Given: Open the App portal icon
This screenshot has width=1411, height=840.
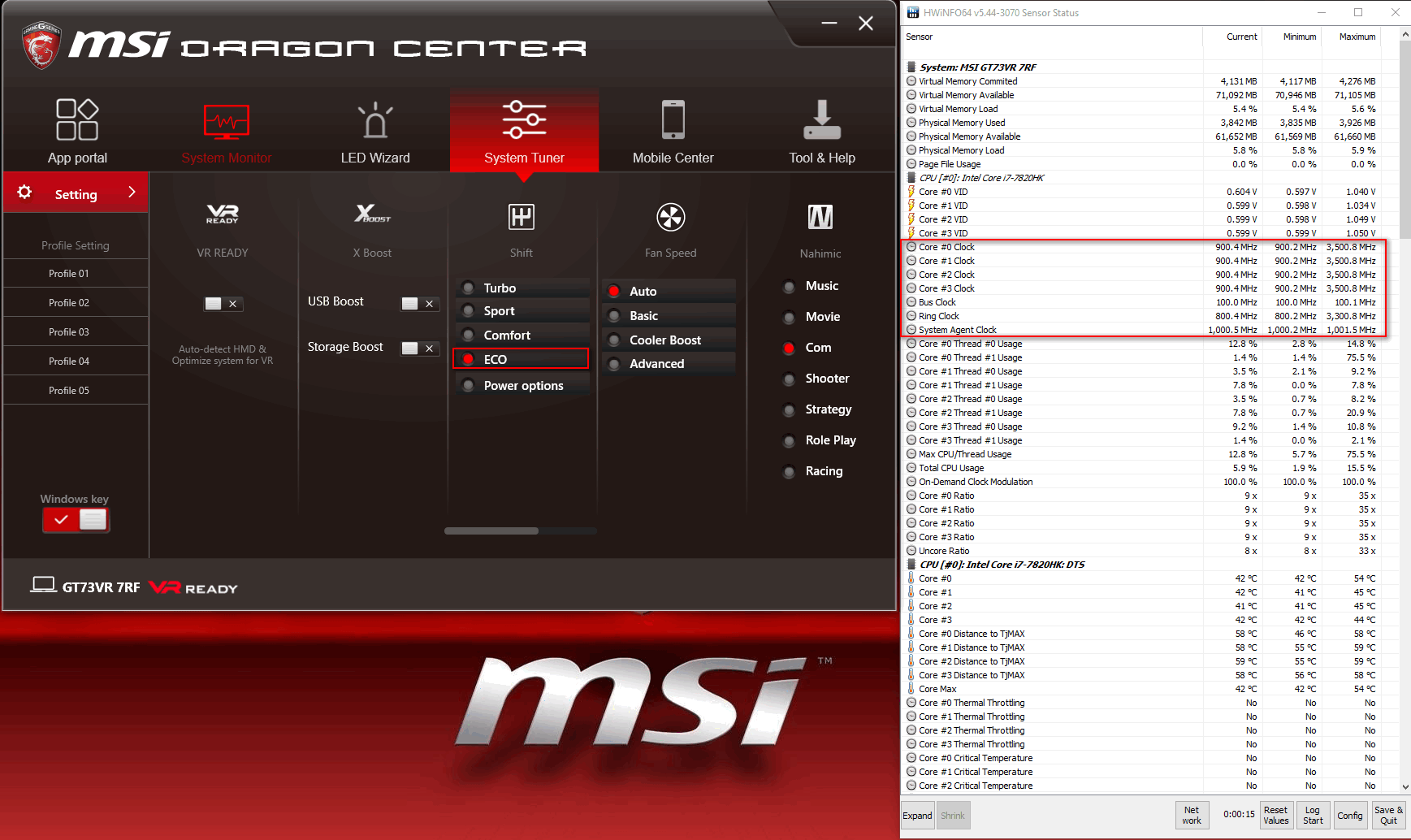Looking at the screenshot, I should 77,120.
